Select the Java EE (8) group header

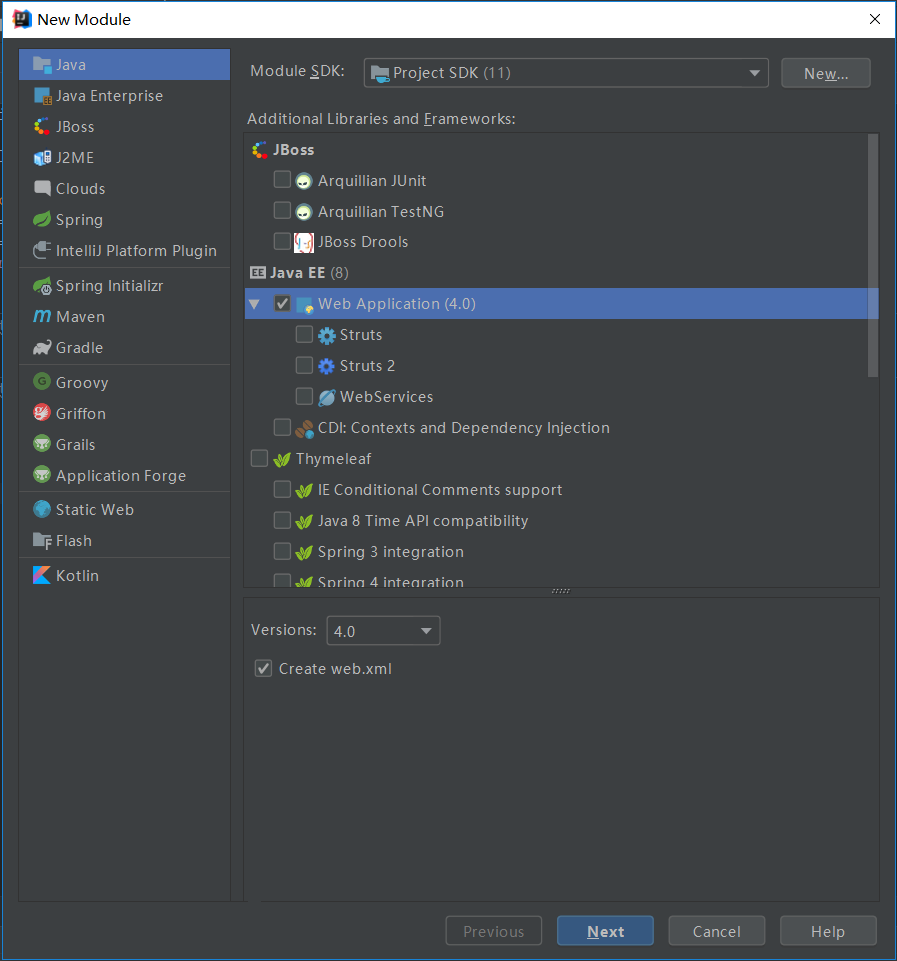point(299,273)
